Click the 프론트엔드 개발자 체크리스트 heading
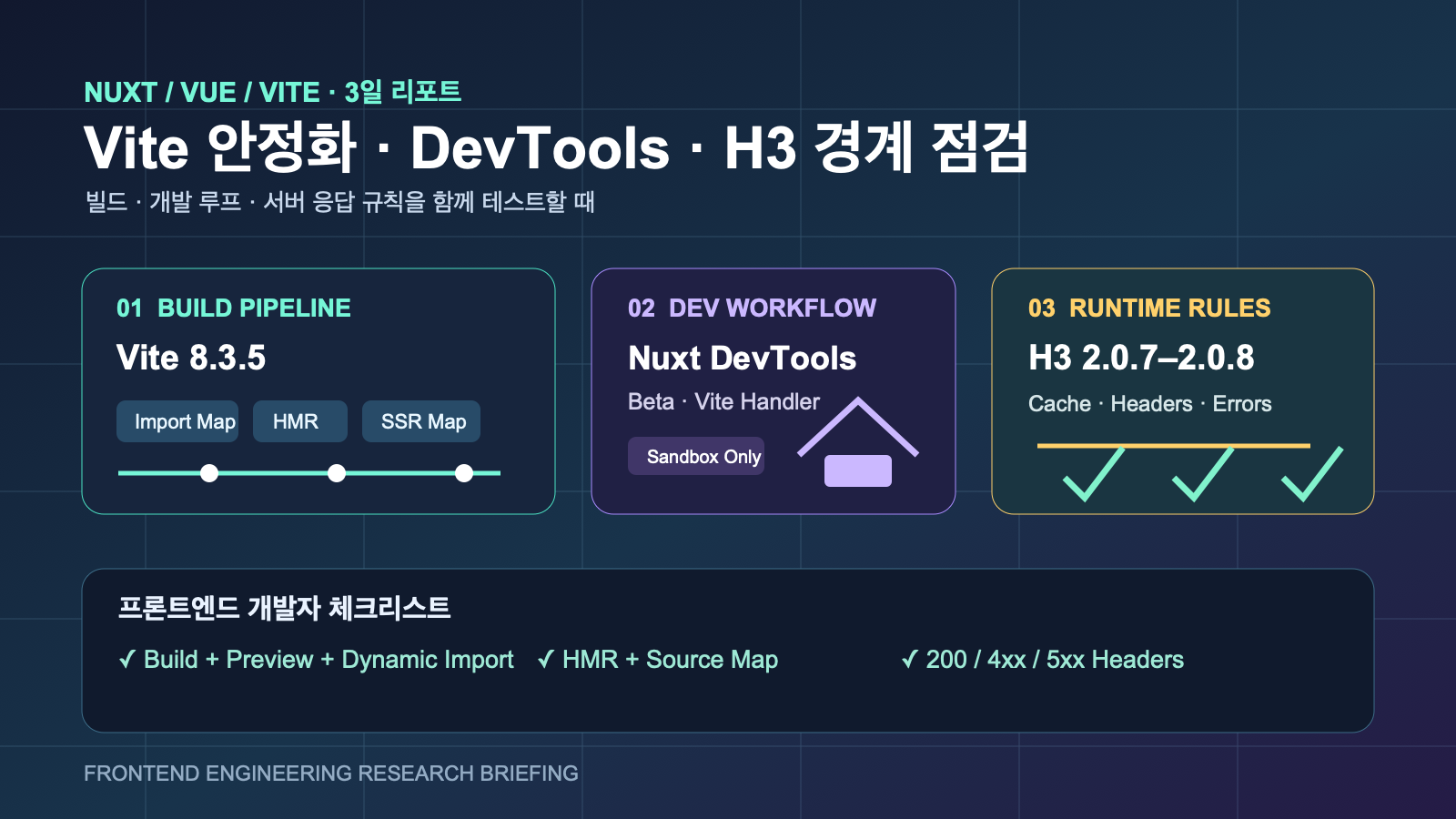1456x819 pixels. point(285,608)
